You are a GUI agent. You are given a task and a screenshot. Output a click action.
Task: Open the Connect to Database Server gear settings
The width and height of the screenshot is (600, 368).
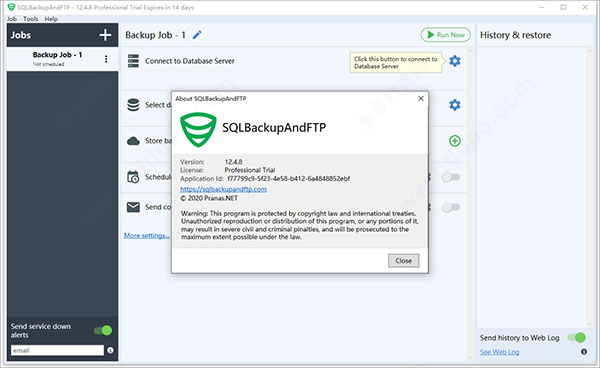point(455,61)
